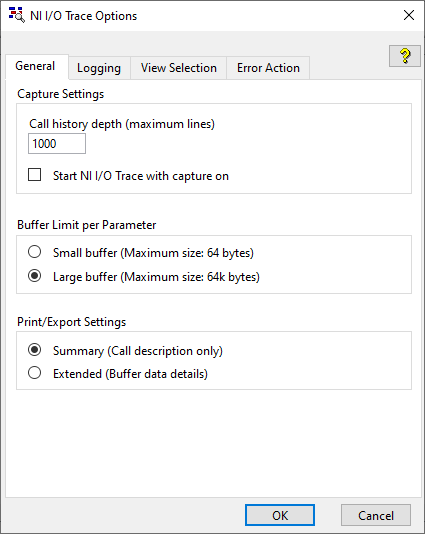Image resolution: width=425 pixels, height=534 pixels.
Task: Go to the View Selection tab
Action: click(x=179, y=68)
